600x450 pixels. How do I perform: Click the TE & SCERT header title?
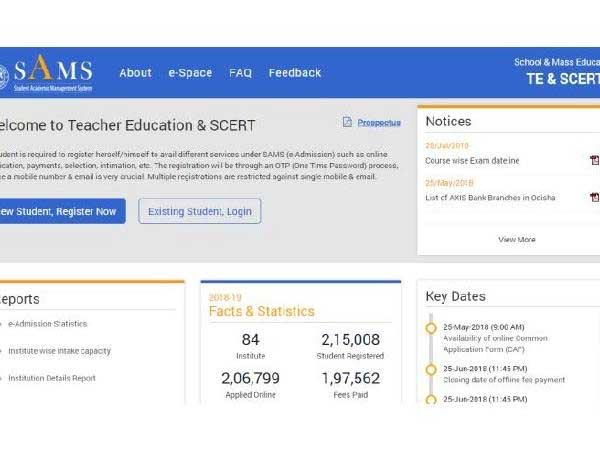click(x=562, y=80)
